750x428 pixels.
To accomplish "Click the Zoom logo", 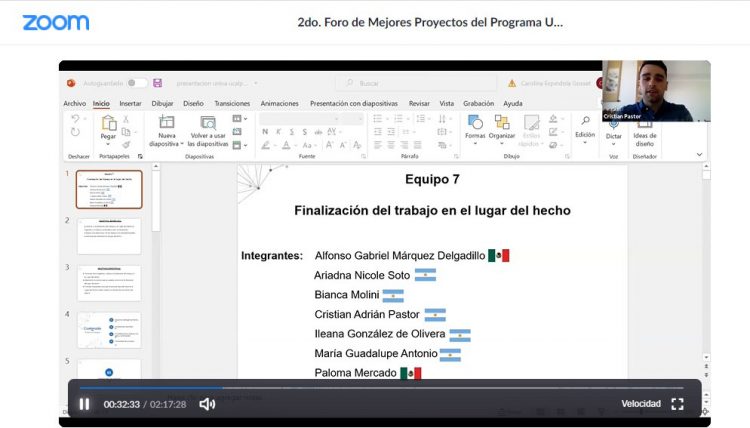I will (55, 22).
